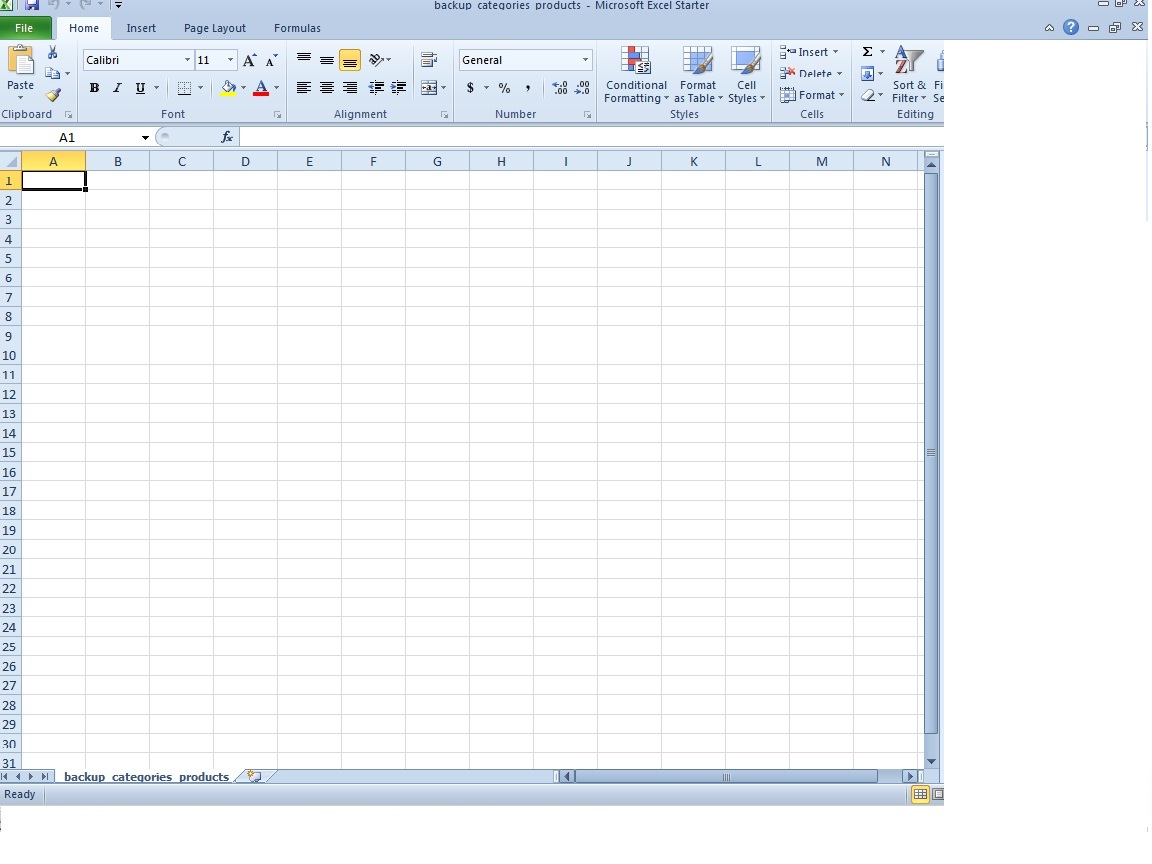
Task: Click the AutoSum sigma icon
Action: coord(868,51)
